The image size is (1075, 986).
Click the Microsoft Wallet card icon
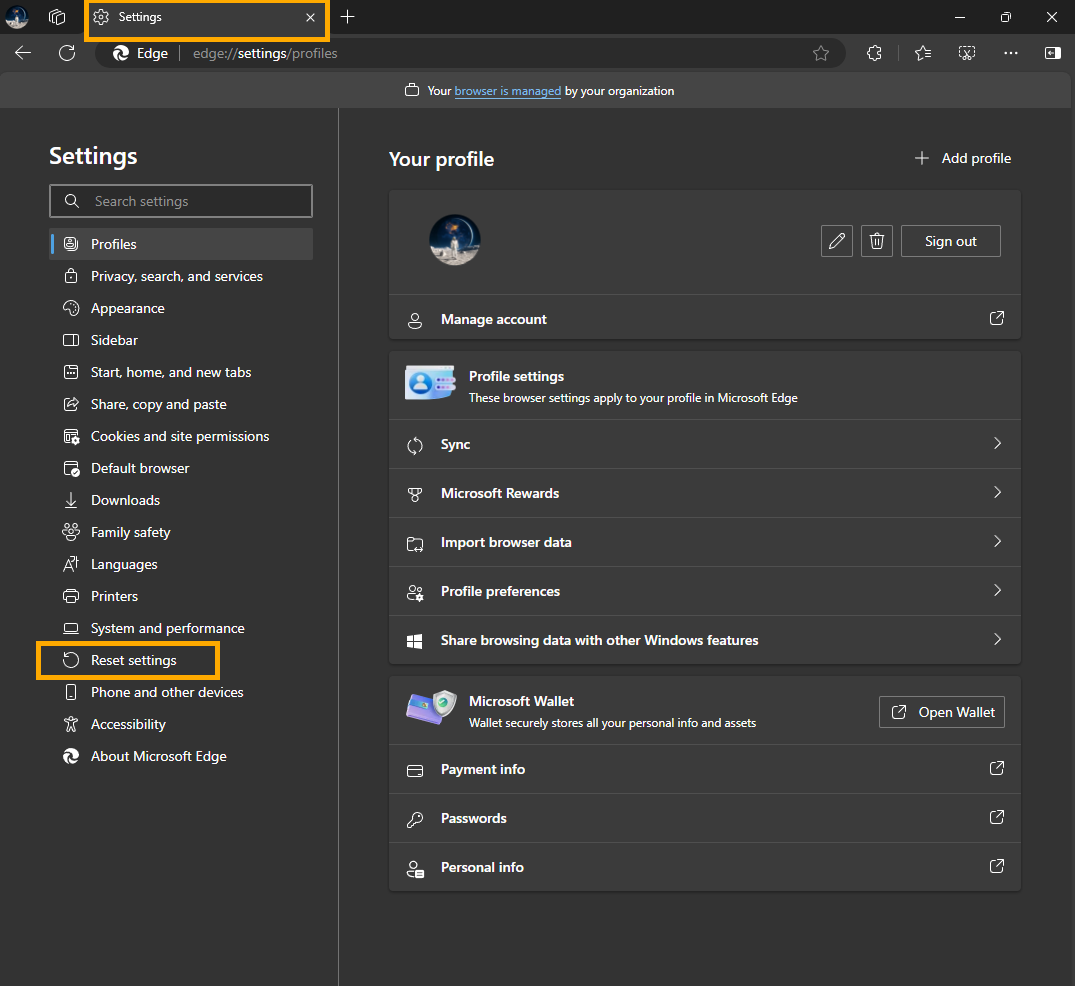click(431, 707)
